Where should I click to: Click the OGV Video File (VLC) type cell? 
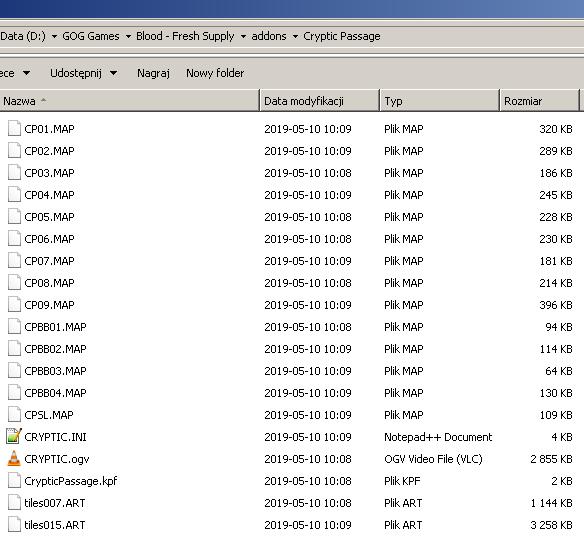(x=433, y=459)
